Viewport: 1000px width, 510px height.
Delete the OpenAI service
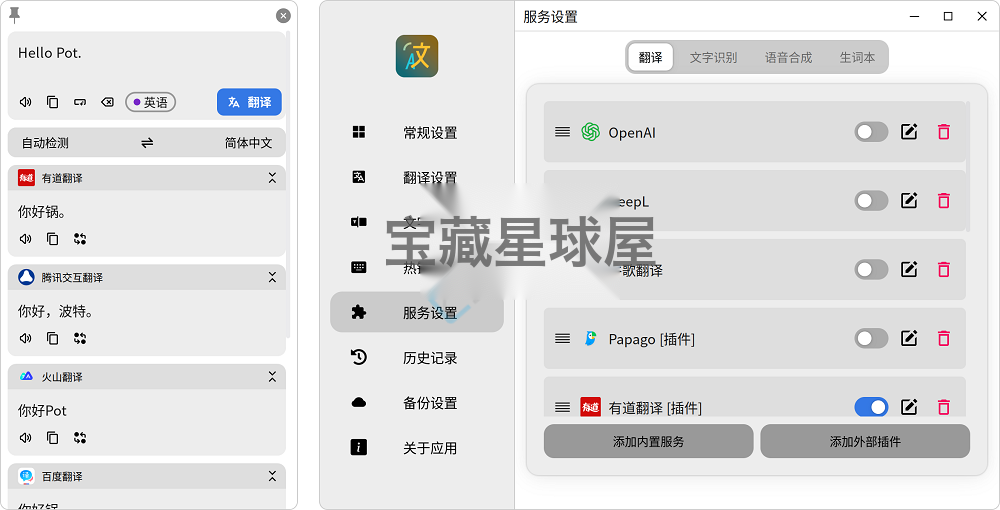[x=944, y=132]
